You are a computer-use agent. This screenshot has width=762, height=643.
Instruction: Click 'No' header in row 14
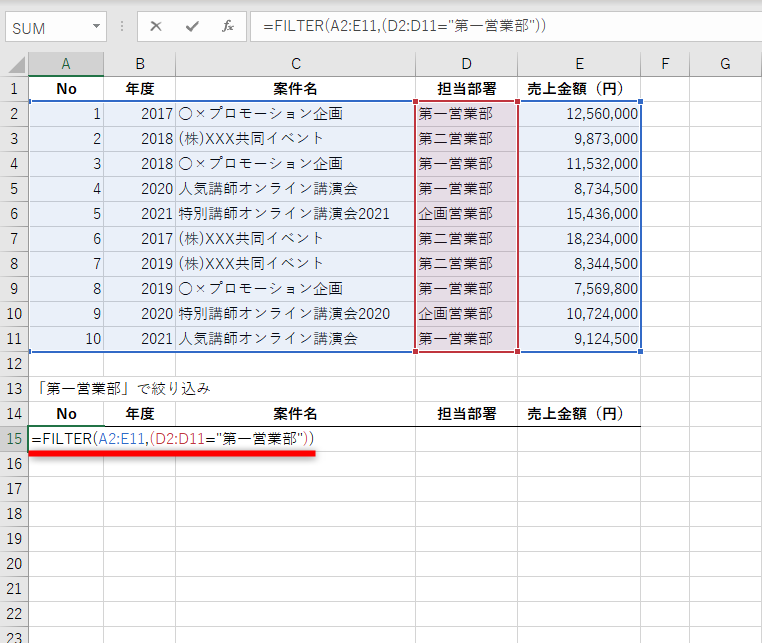66,414
